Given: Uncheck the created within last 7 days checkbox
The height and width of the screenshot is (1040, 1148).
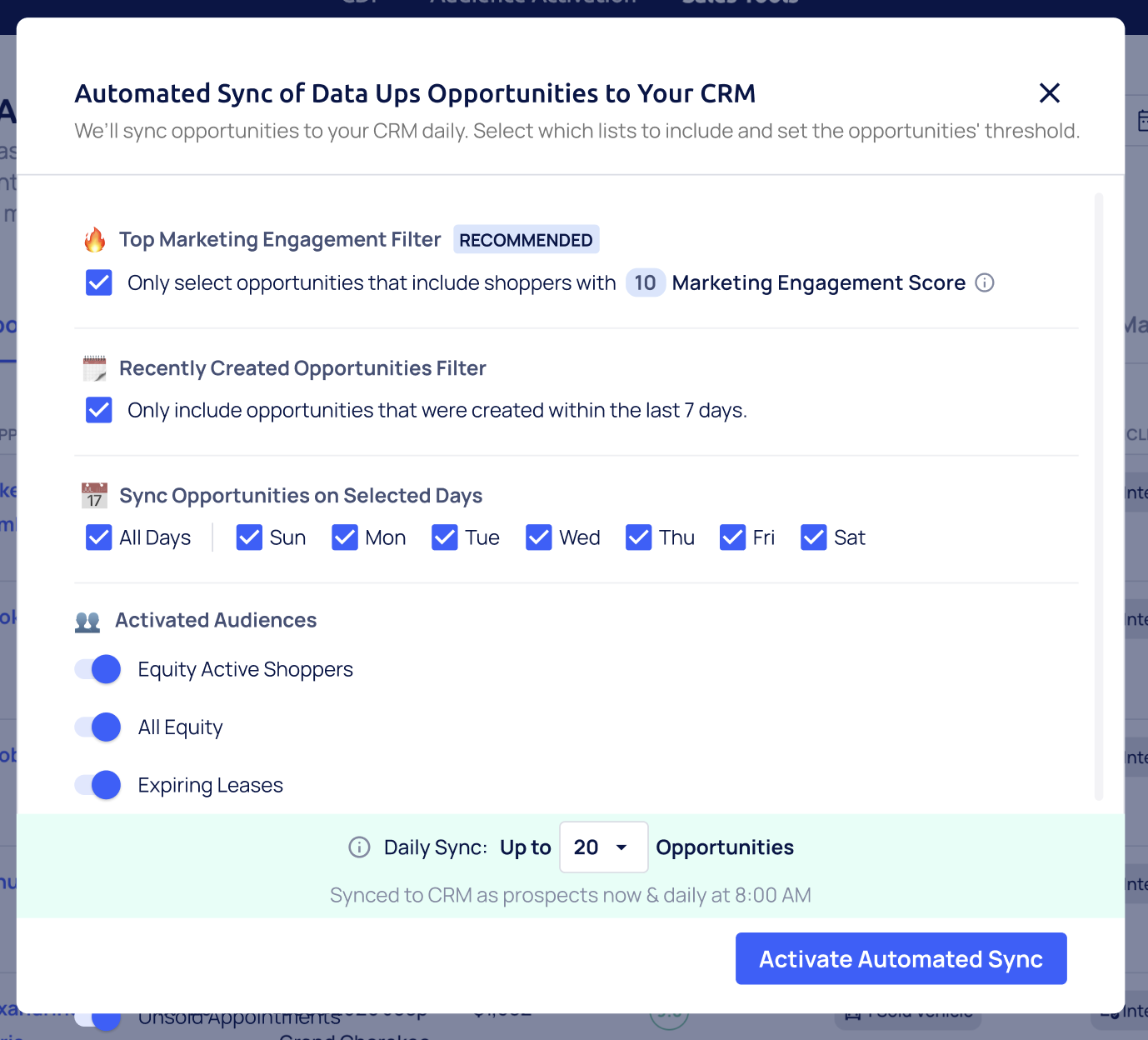Looking at the screenshot, I should [x=99, y=410].
